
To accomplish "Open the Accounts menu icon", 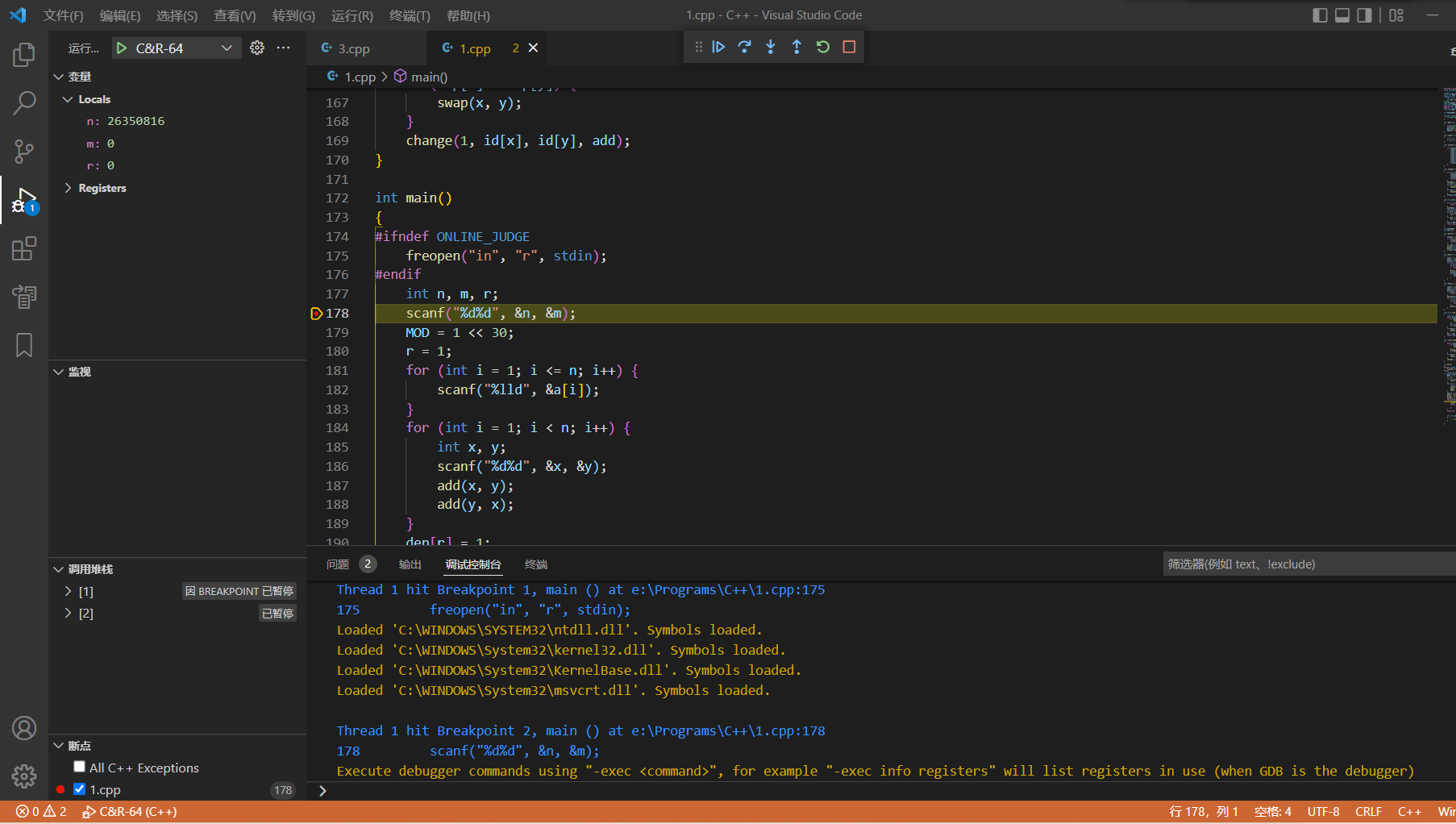I will pyautogui.click(x=24, y=728).
